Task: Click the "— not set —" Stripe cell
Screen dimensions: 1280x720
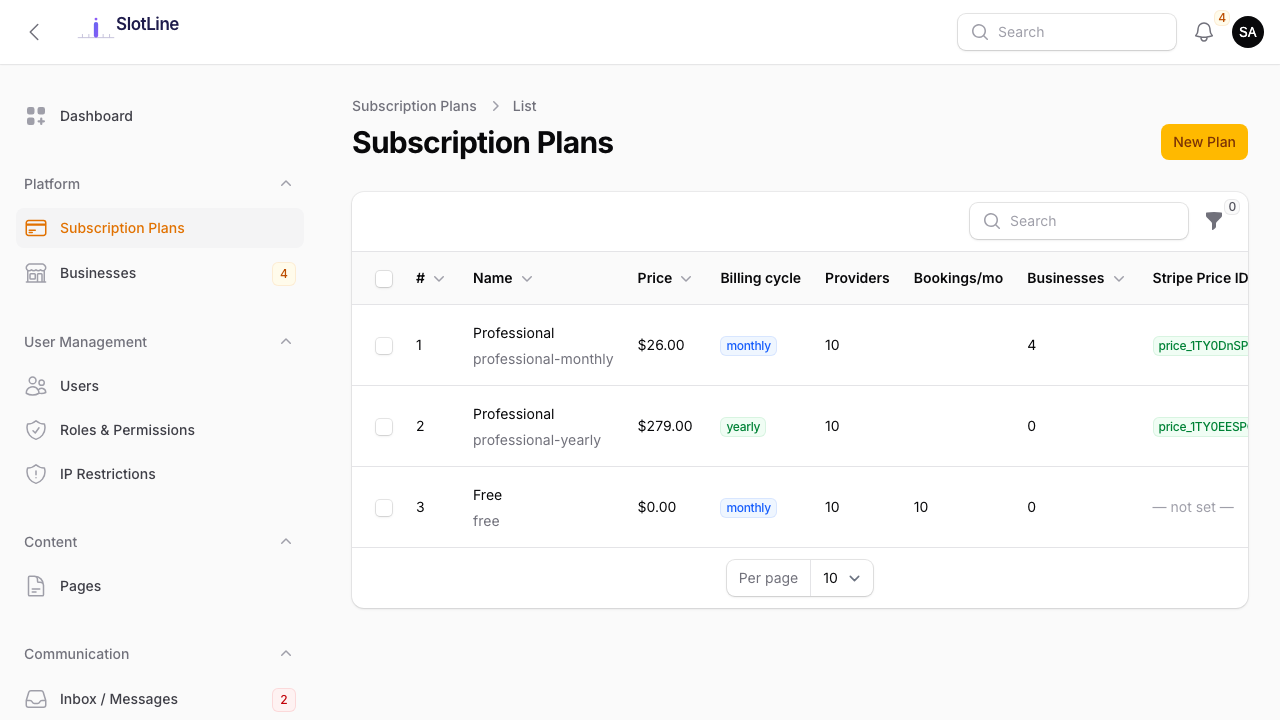Action: pyautogui.click(x=1193, y=507)
